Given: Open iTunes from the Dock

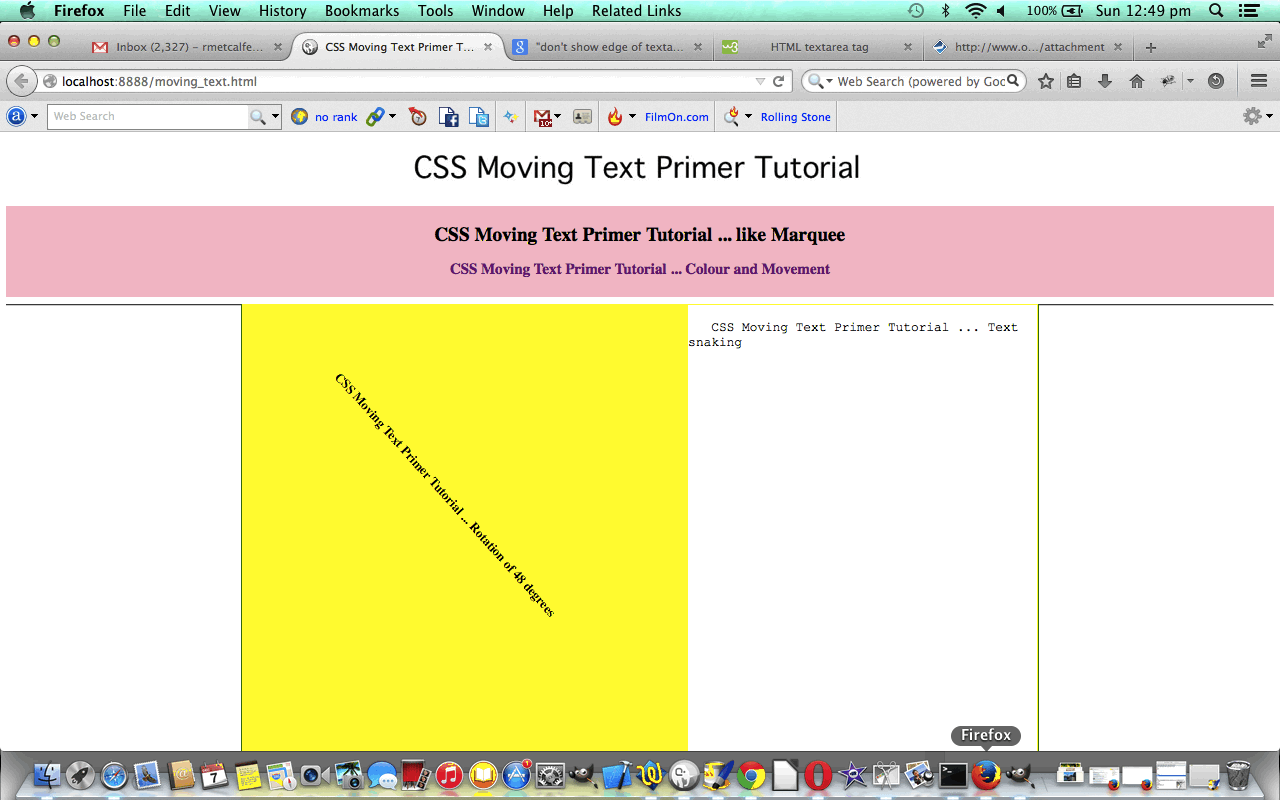Looking at the screenshot, I should pyautogui.click(x=449, y=775).
